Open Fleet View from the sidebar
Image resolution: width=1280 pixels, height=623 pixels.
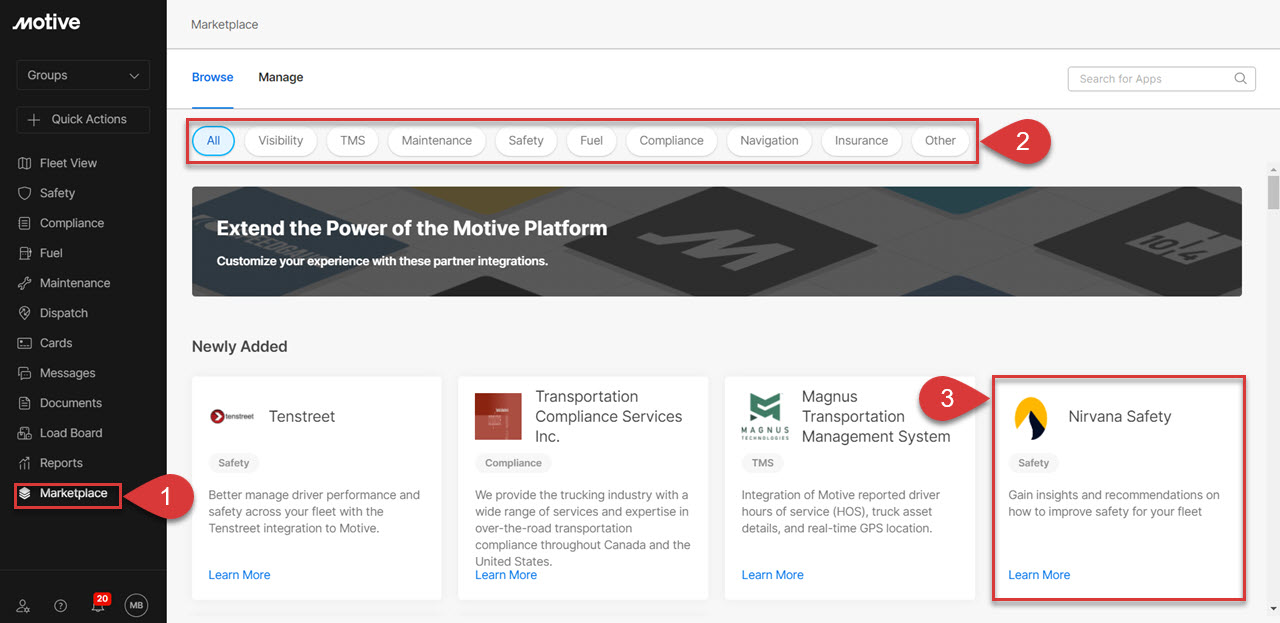tap(68, 163)
